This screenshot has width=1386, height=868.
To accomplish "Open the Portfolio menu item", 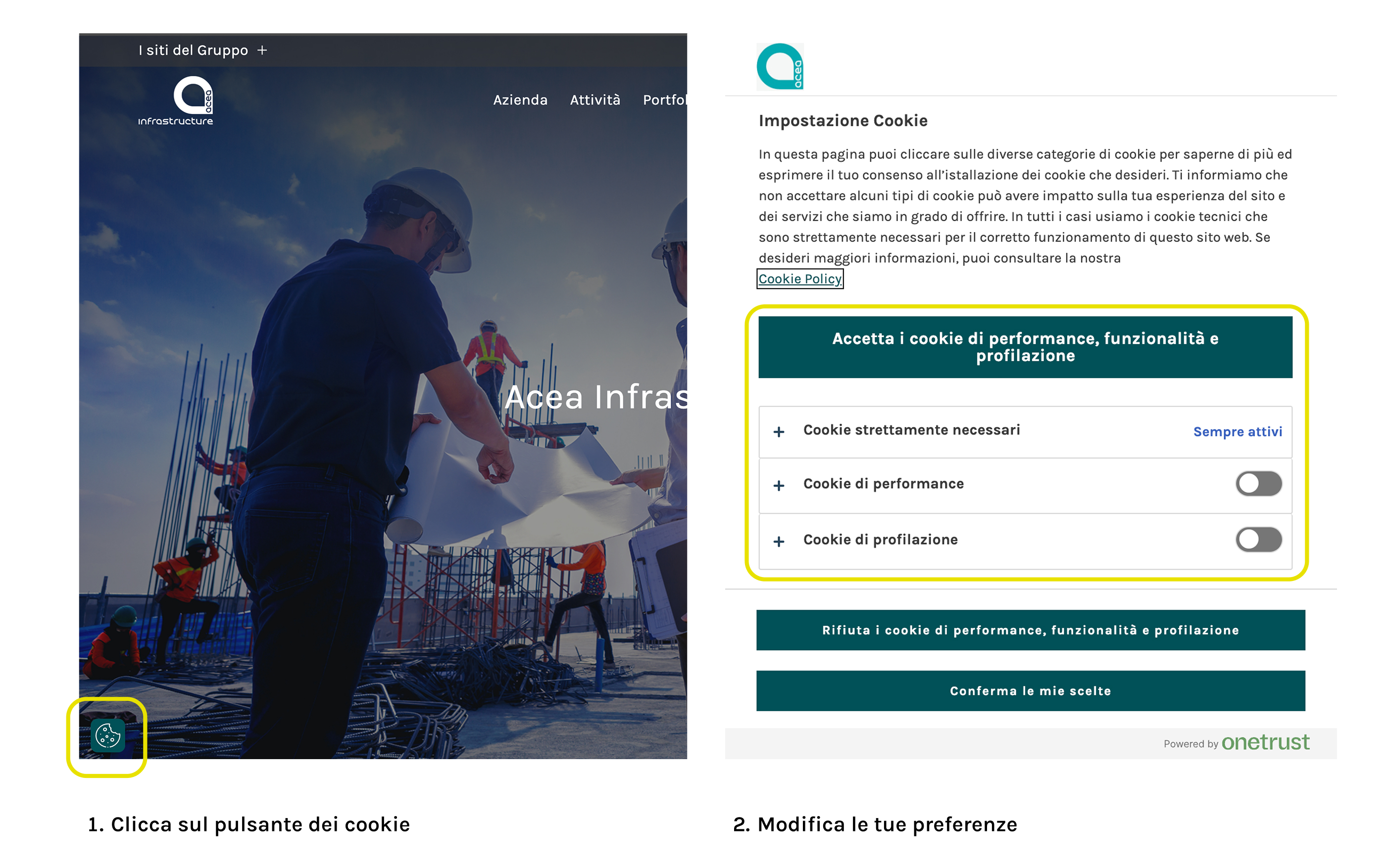I will [665, 100].
